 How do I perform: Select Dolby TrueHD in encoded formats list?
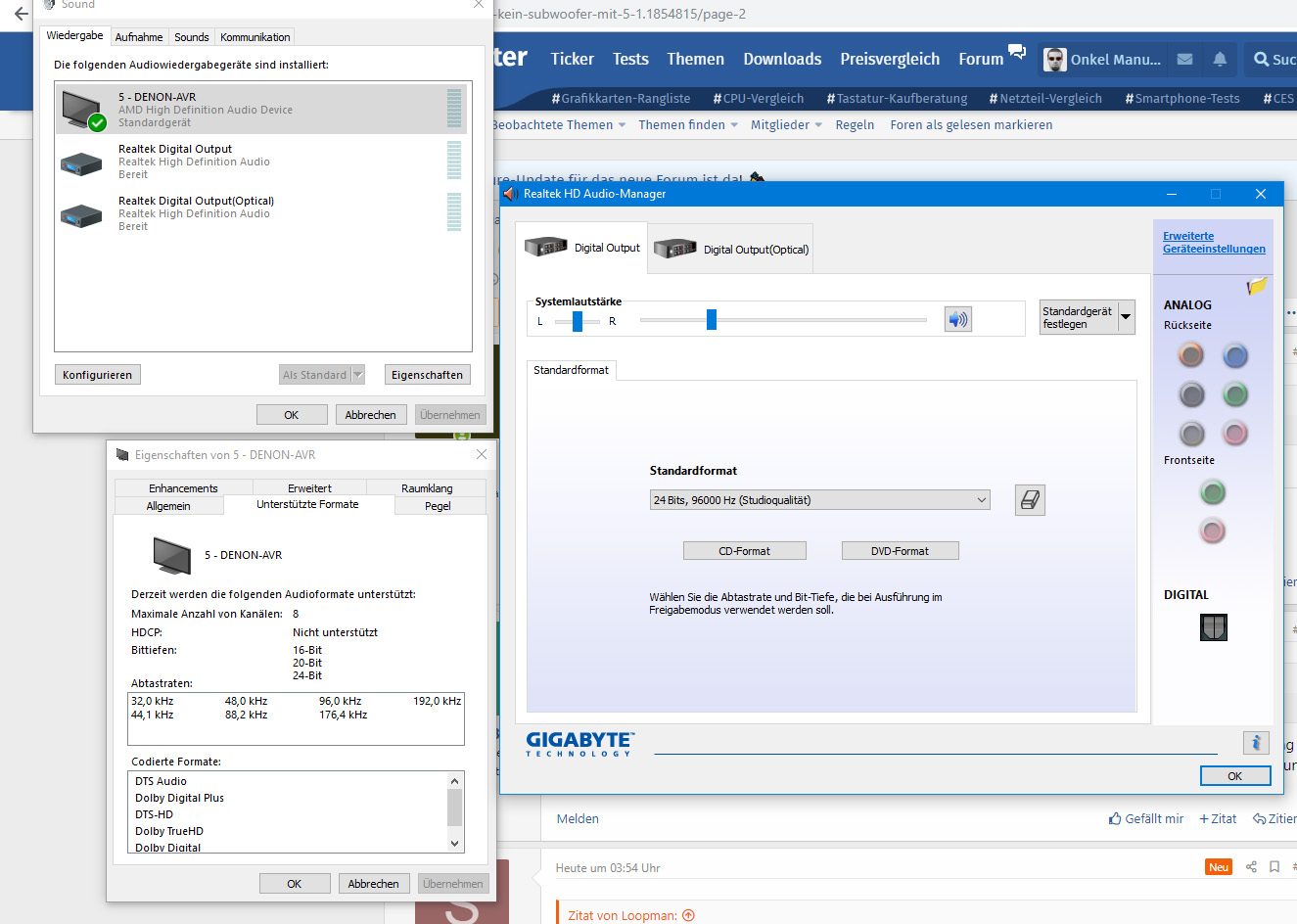(169, 831)
